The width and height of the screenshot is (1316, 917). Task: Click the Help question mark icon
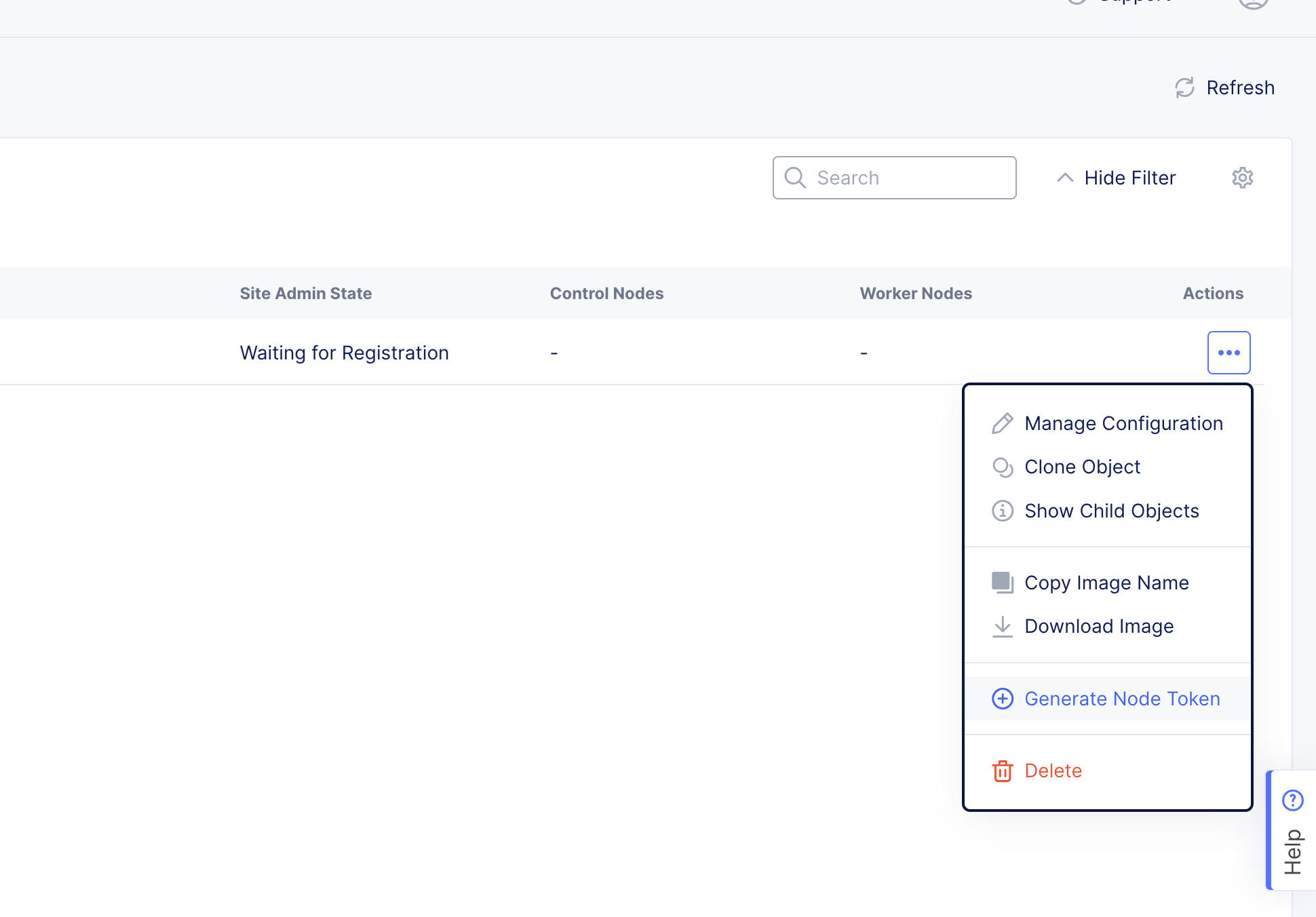tap(1292, 800)
